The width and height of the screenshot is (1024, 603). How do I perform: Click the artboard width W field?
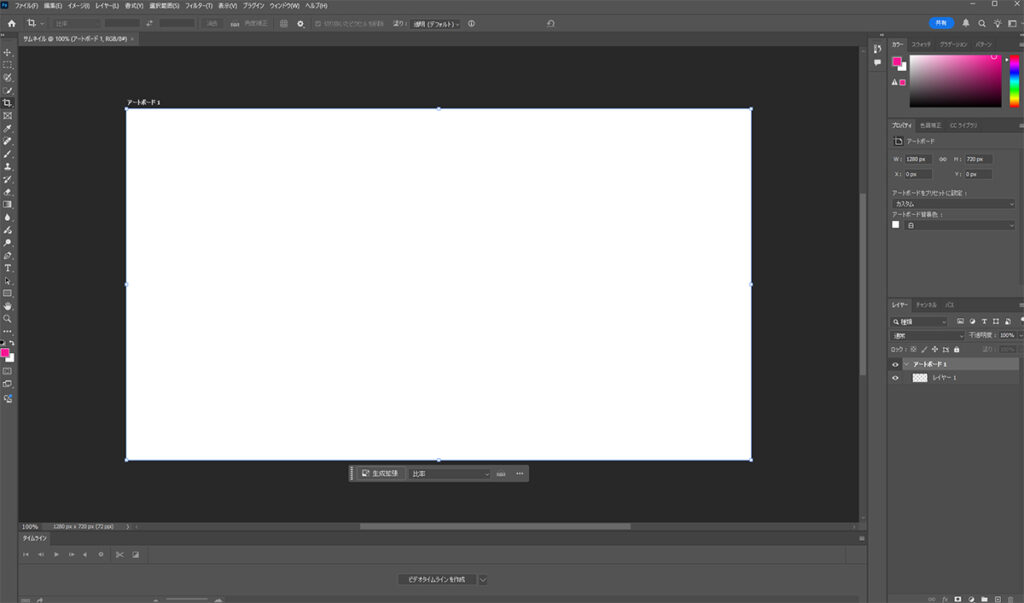coord(919,159)
